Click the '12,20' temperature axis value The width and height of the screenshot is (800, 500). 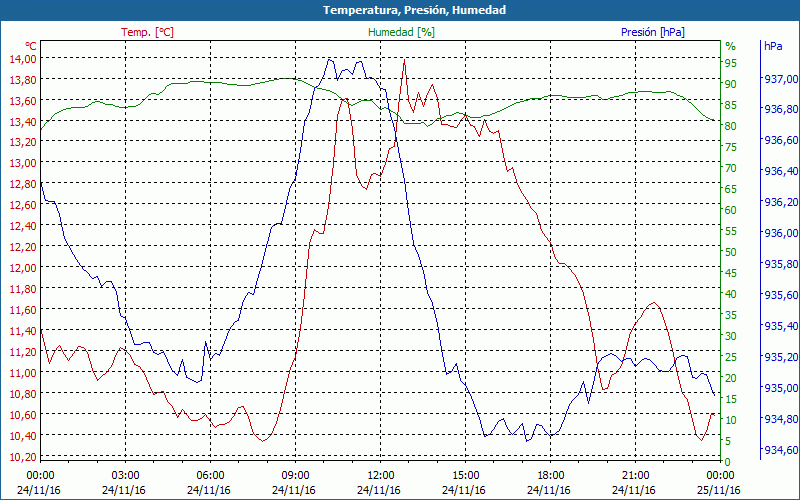[23, 246]
